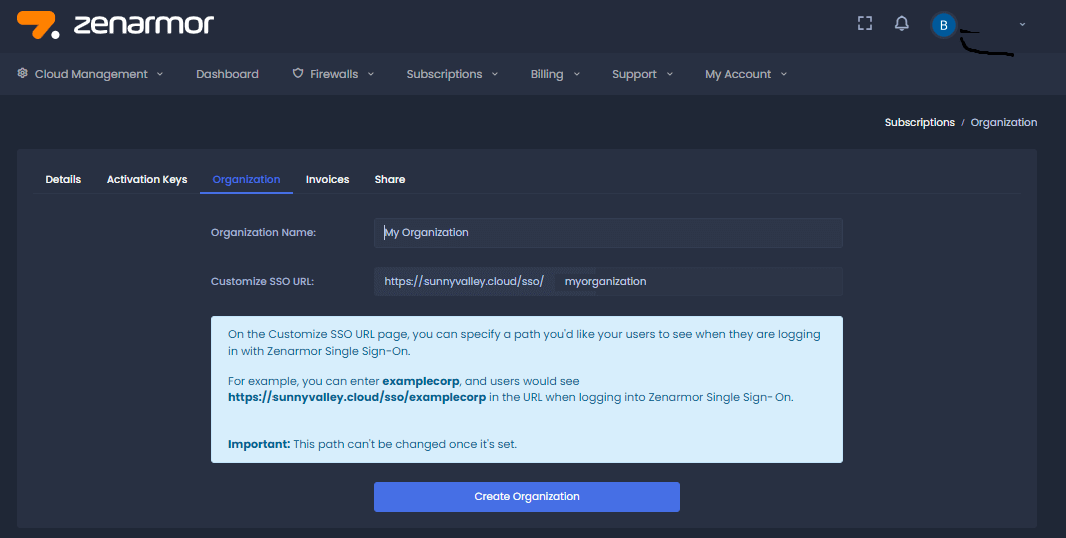The height and width of the screenshot is (538, 1066).
Task: Click the https://sunnyvalley.cloud/sso/ prefix text
Action: (464, 282)
